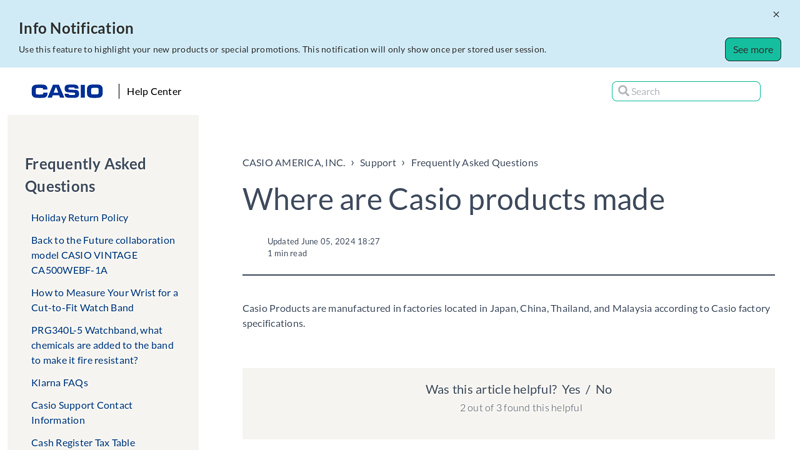Open Frequently Asked Questions breadcrumb

coord(474,163)
